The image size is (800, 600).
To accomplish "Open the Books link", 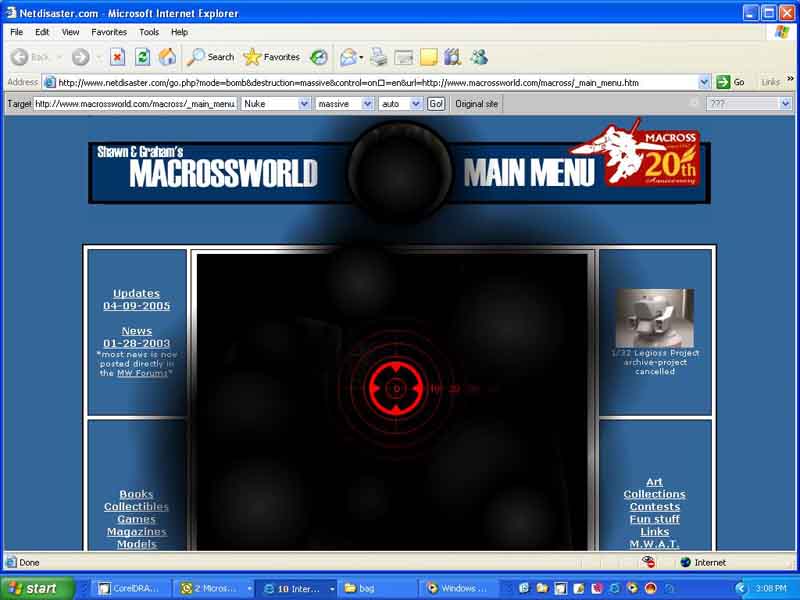I will coord(136,494).
